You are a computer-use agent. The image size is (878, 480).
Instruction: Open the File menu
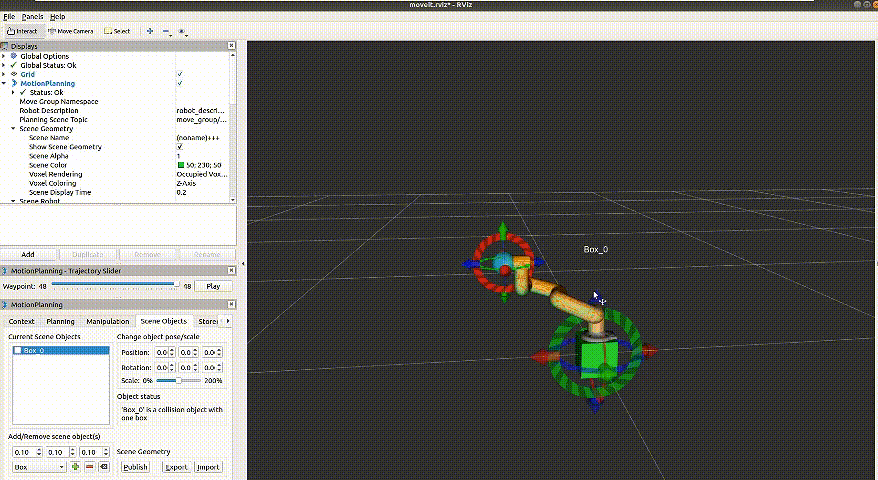tap(9, 17)
